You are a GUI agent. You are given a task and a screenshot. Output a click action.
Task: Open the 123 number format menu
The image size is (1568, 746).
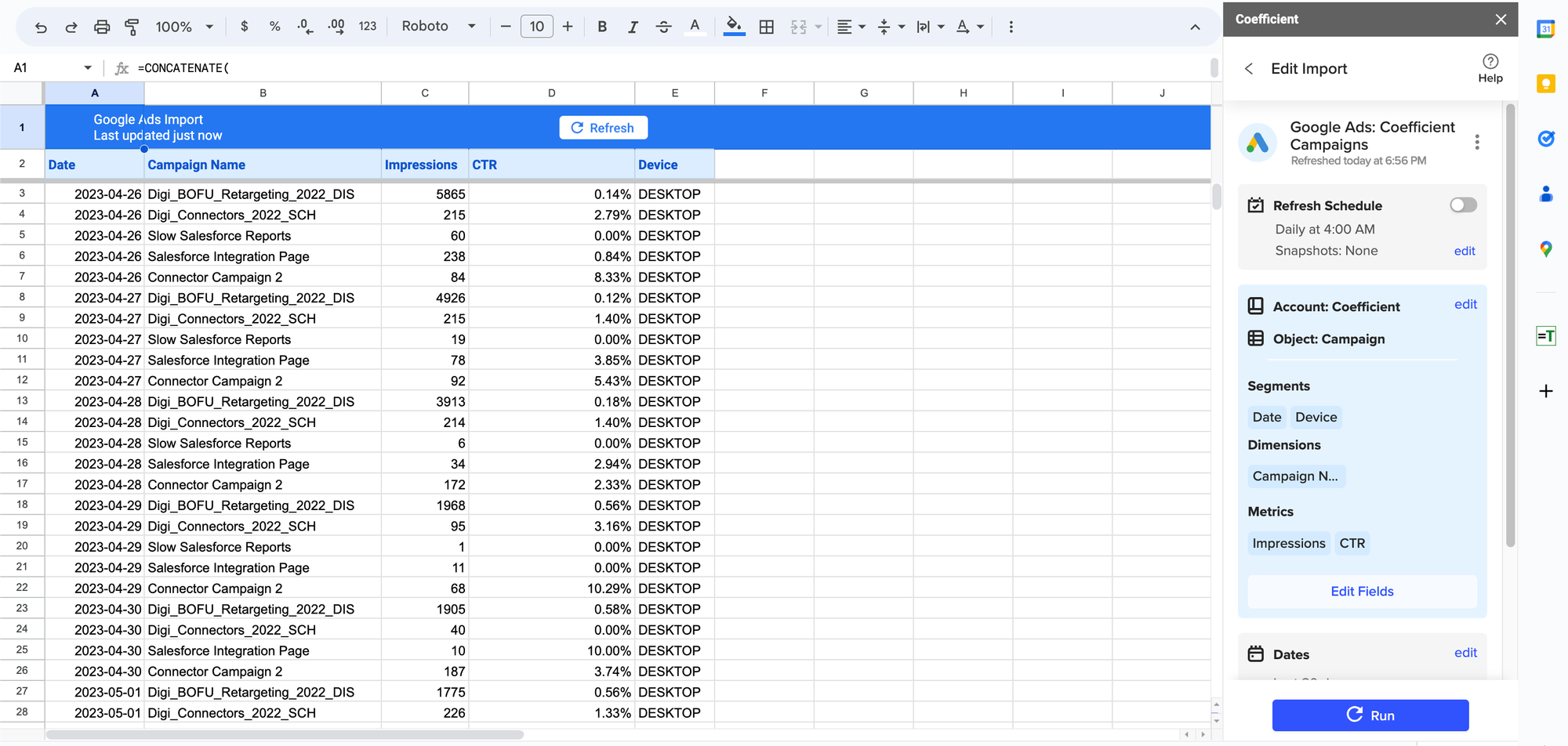pyautogui.click(x=368, y=27)
